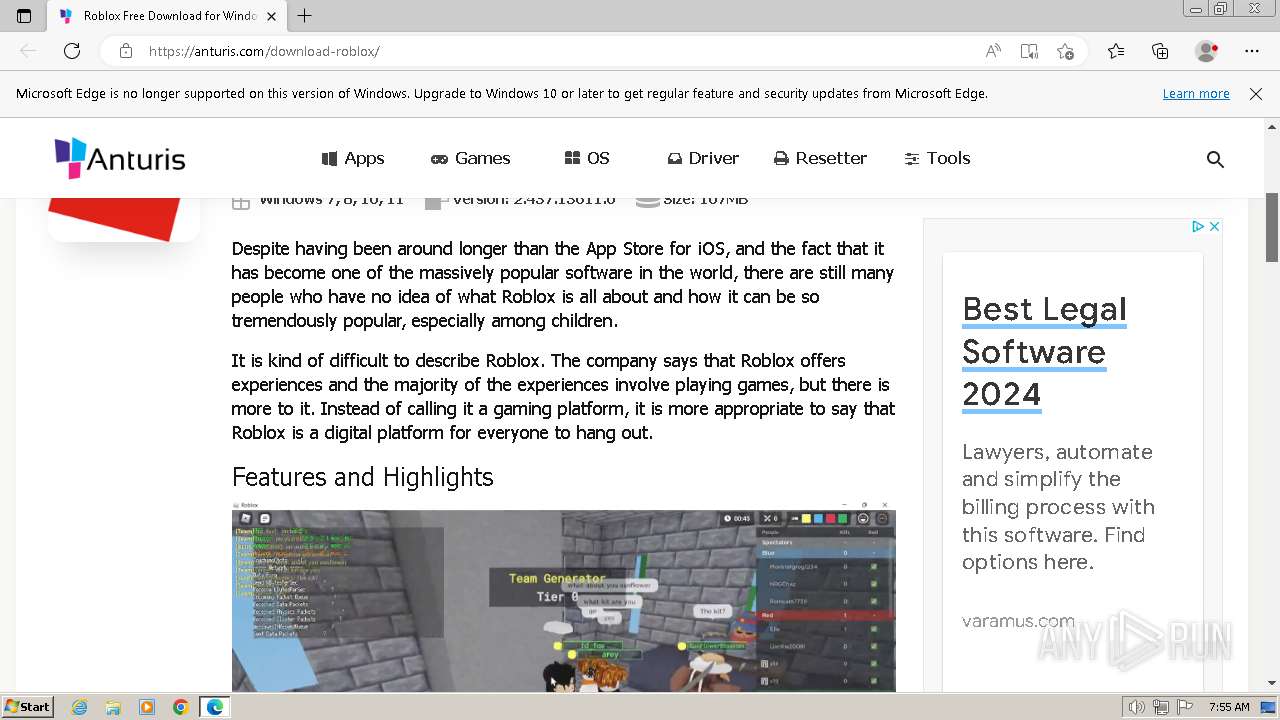This screenshot has width=1280, height=720.
Task: Open the Resetter menu item
Action: click(x=820, y=158)
